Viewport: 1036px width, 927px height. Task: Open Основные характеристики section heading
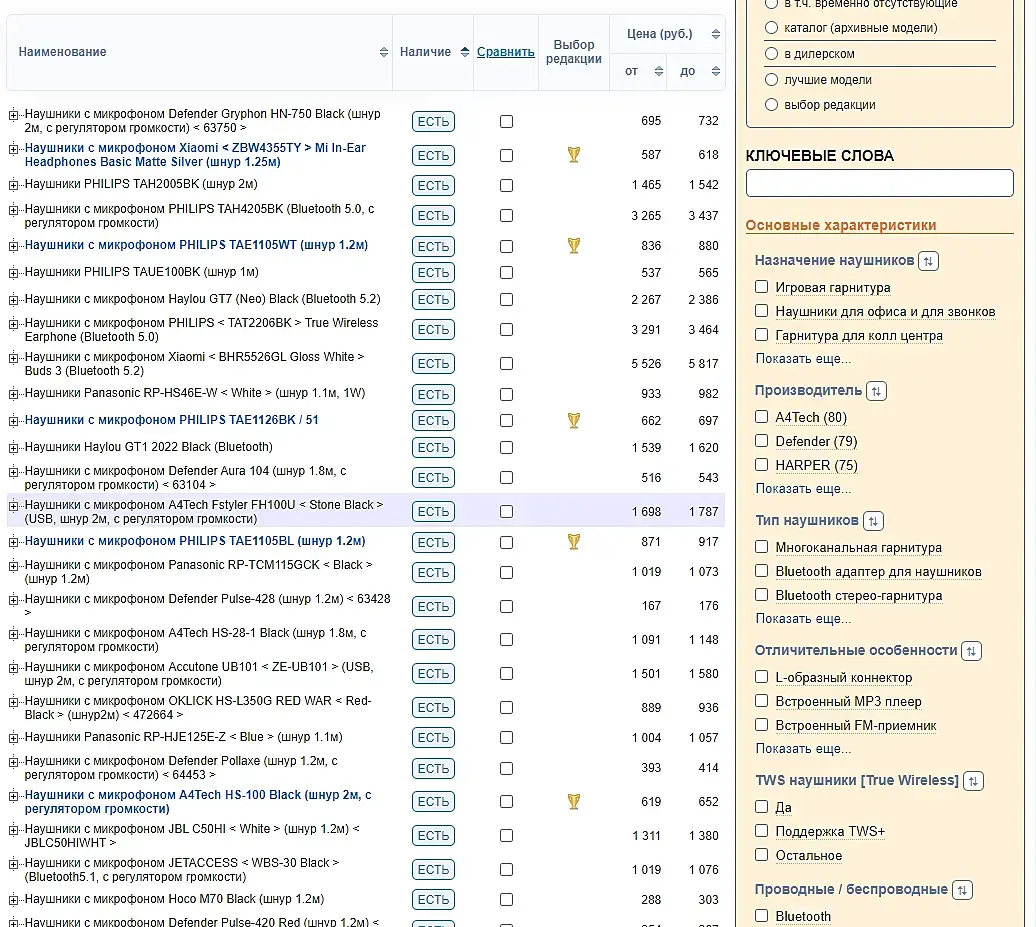point(840,225)
